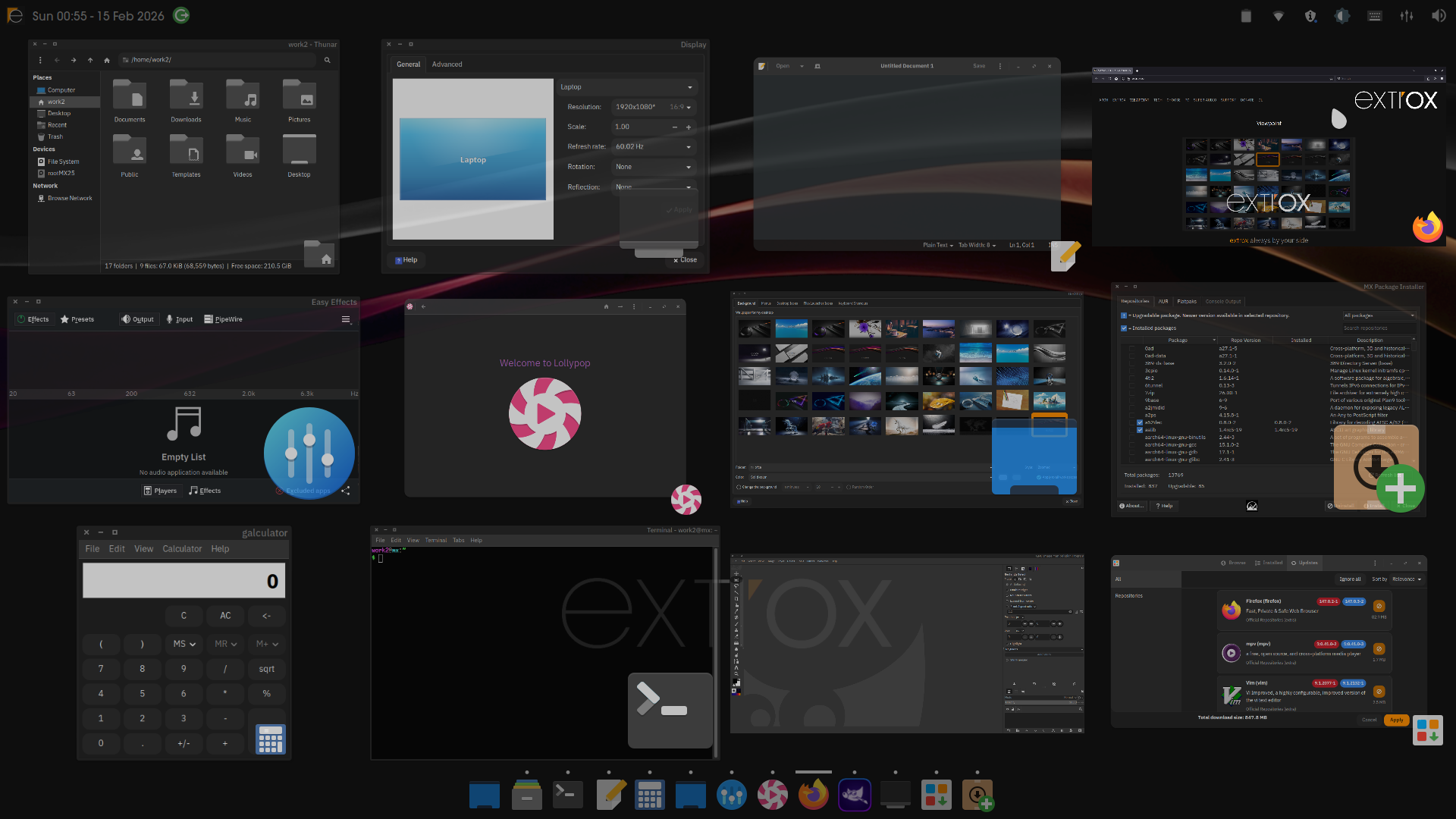The width and height of the screenshot is (1456, 819).
Task: Open the Easy Effects hamburger menu
Action: [x=346, y=319]
